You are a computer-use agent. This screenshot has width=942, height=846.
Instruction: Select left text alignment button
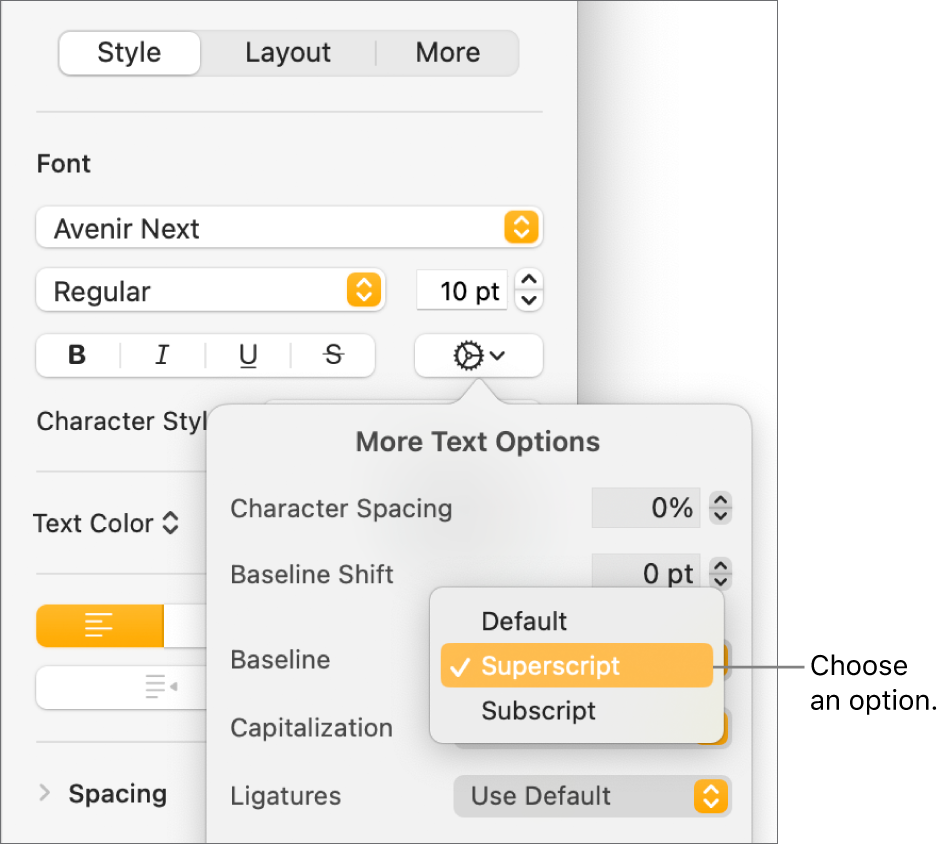100,626
